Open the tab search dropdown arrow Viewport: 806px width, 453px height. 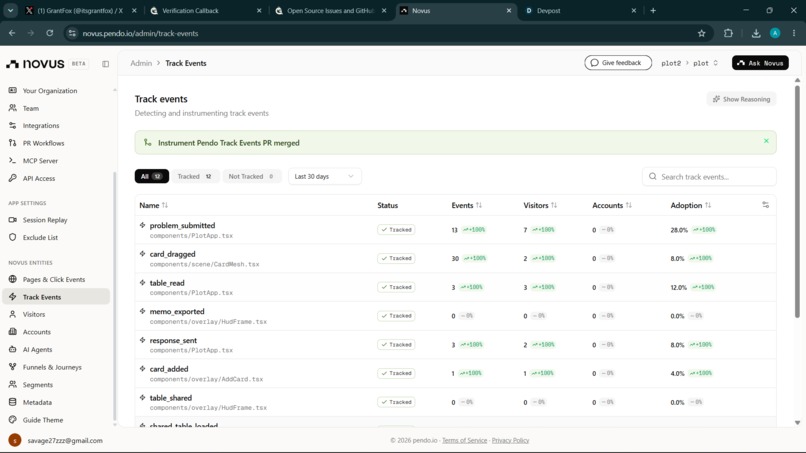pos(10,10)
